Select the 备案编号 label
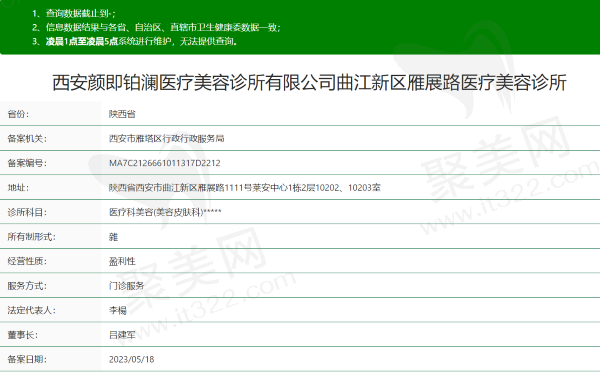Image resolution: width=600 pixels, height=373 pixels. point(27,163)
